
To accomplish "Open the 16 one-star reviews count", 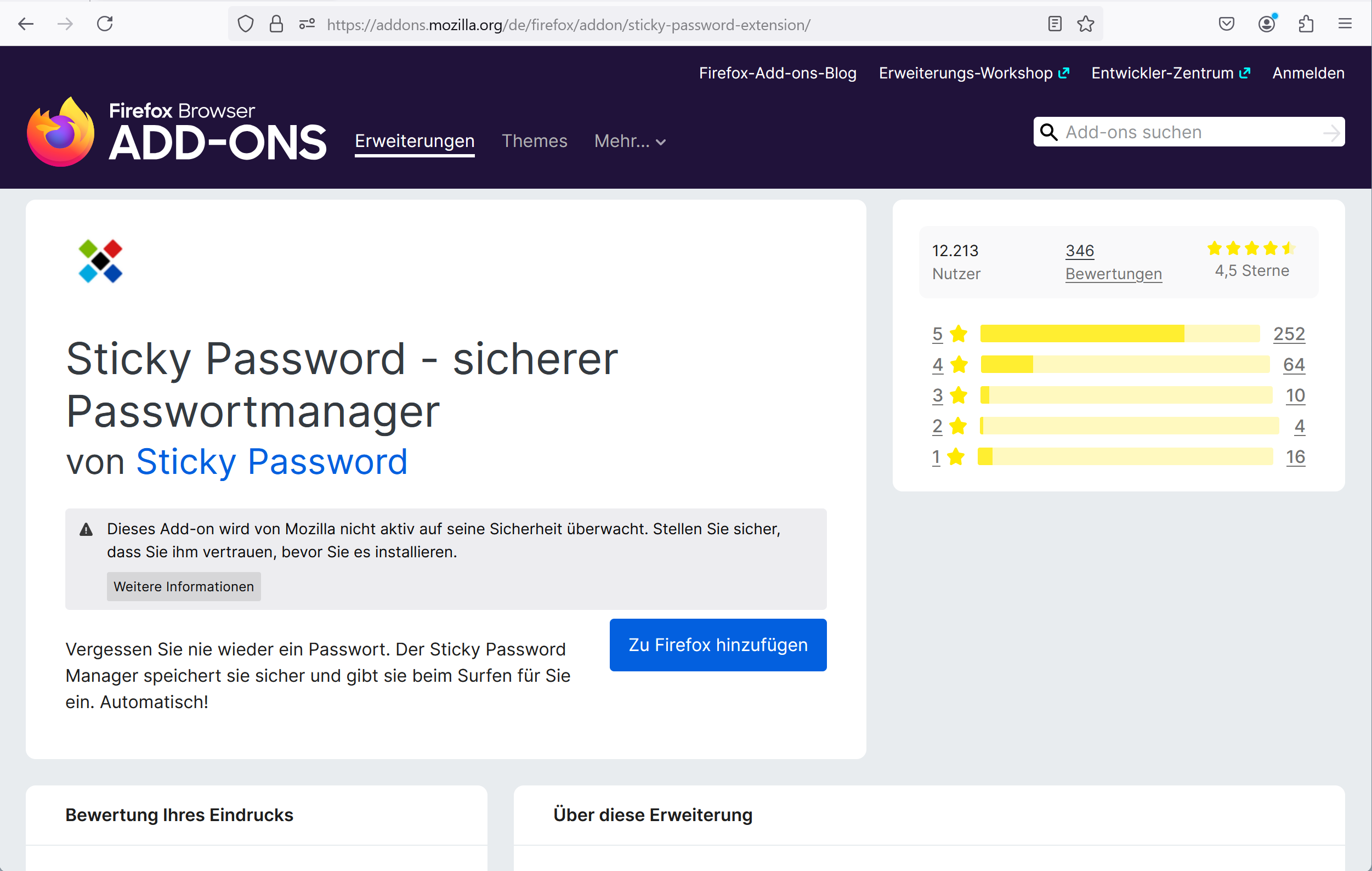I will (1295, 456).
